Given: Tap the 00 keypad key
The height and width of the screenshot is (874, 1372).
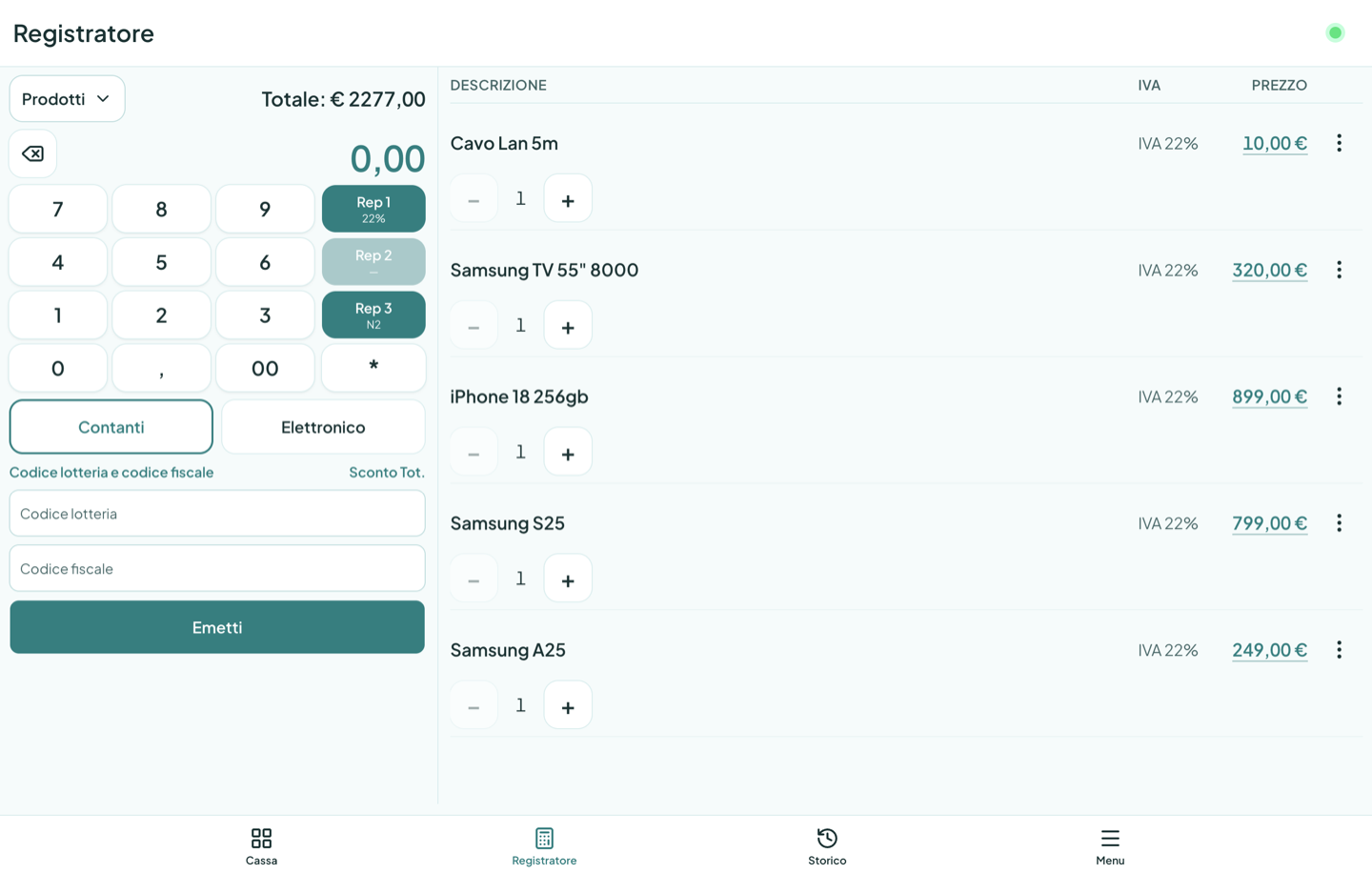Looking at the screenshot, I should click(x=265, y=368).
